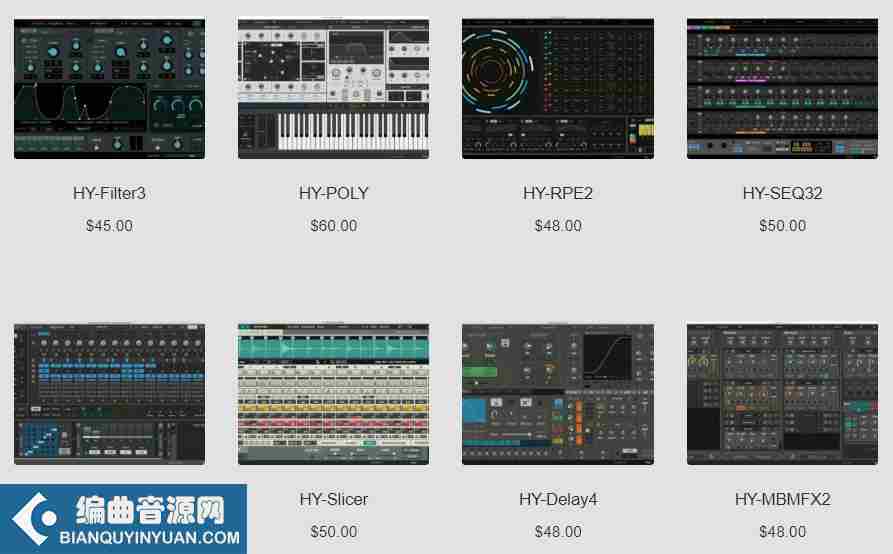Click the HY-Delay4 product title
Screen dimensions: 893x554
click(x=558, y=499)
